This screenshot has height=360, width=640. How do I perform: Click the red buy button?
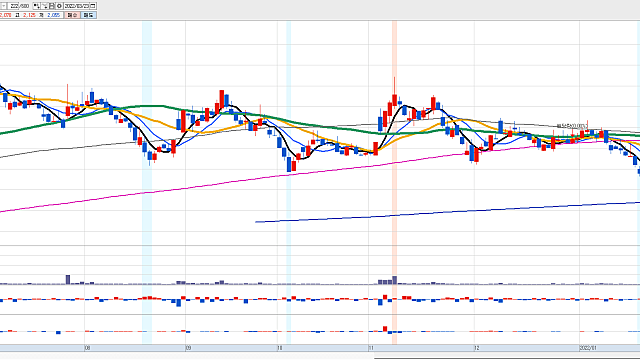[72, 15]
